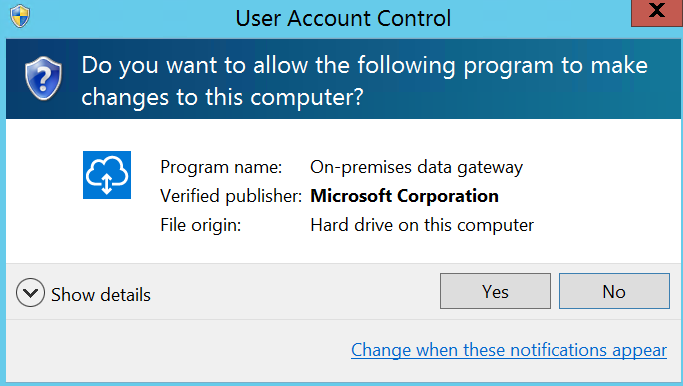
Task: Click the User Account Control title text
Action: 343,18
